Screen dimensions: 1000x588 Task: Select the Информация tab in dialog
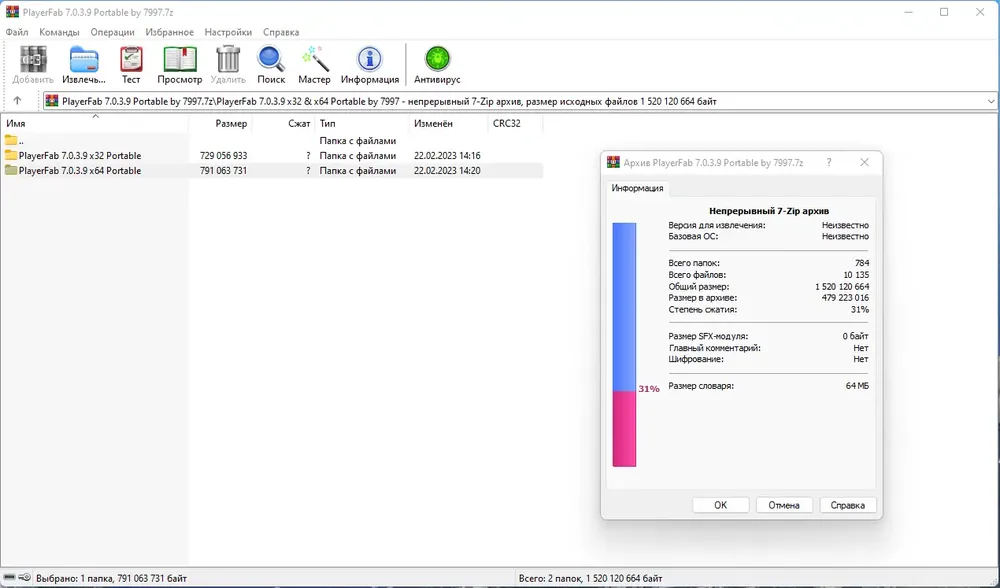click(x=637, y=188)
